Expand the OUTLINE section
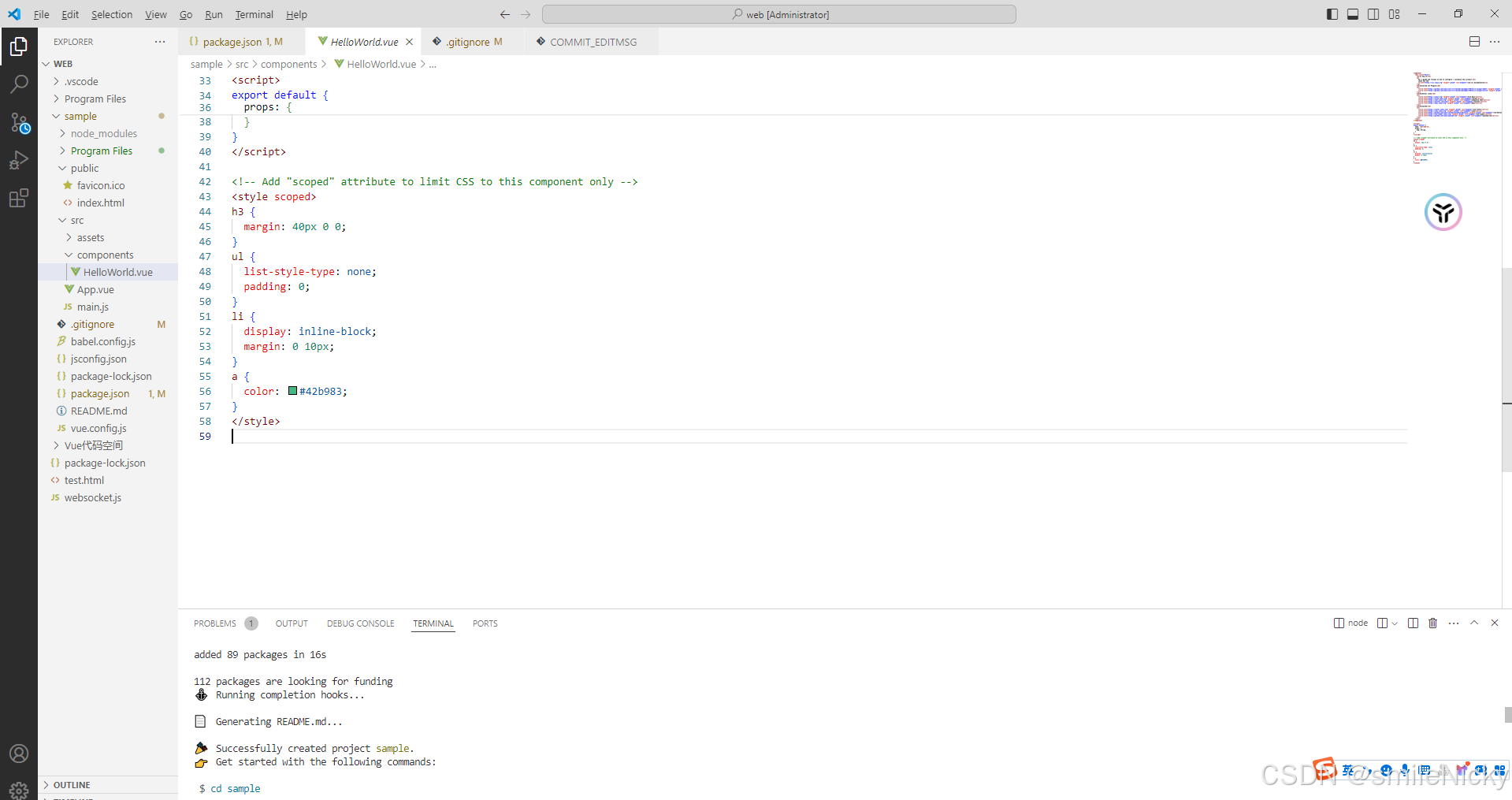 tap(108, 785)
